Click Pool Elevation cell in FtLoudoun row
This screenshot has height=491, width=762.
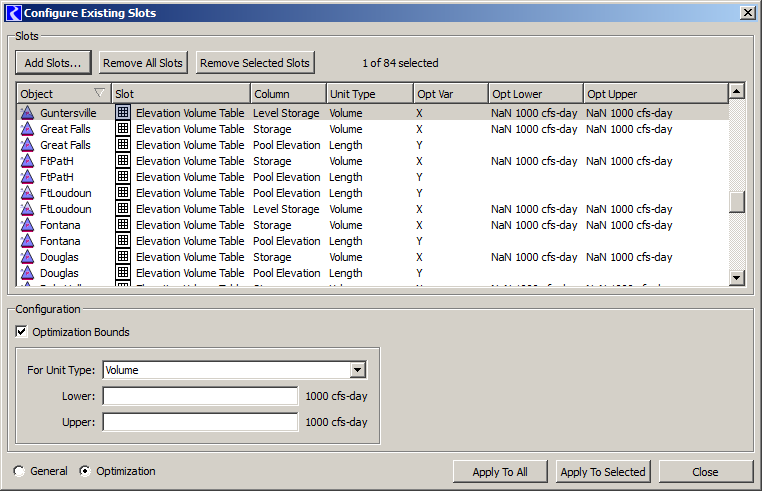[x=287, y=193]
